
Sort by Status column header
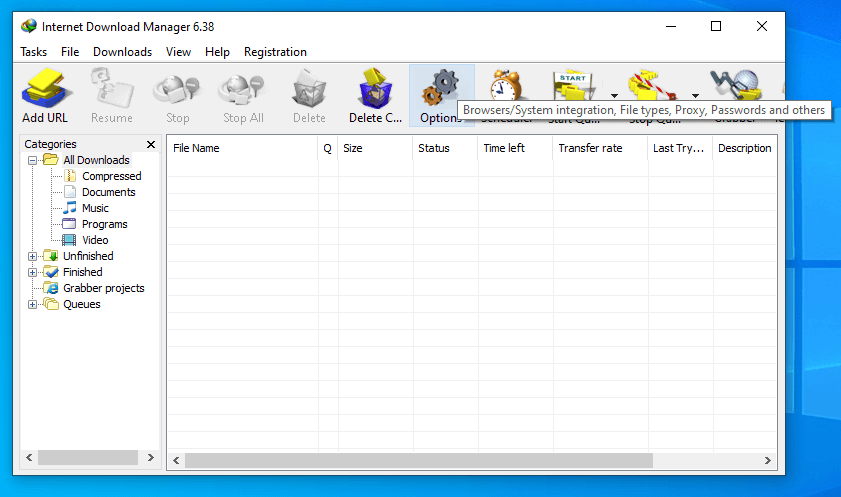[x=445, y=148]
